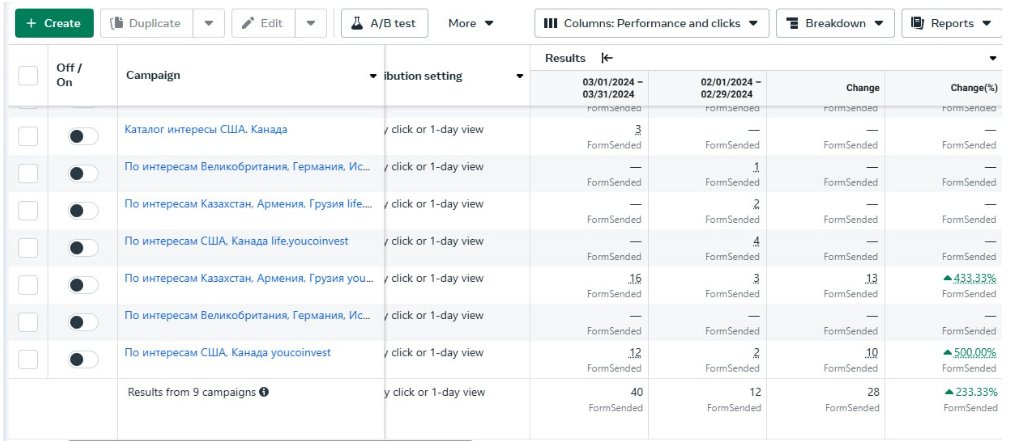The width and height of the screenshot is (1015, 441).
Task: Tick the select-all checkbox in table header
Action: point(28,76)
